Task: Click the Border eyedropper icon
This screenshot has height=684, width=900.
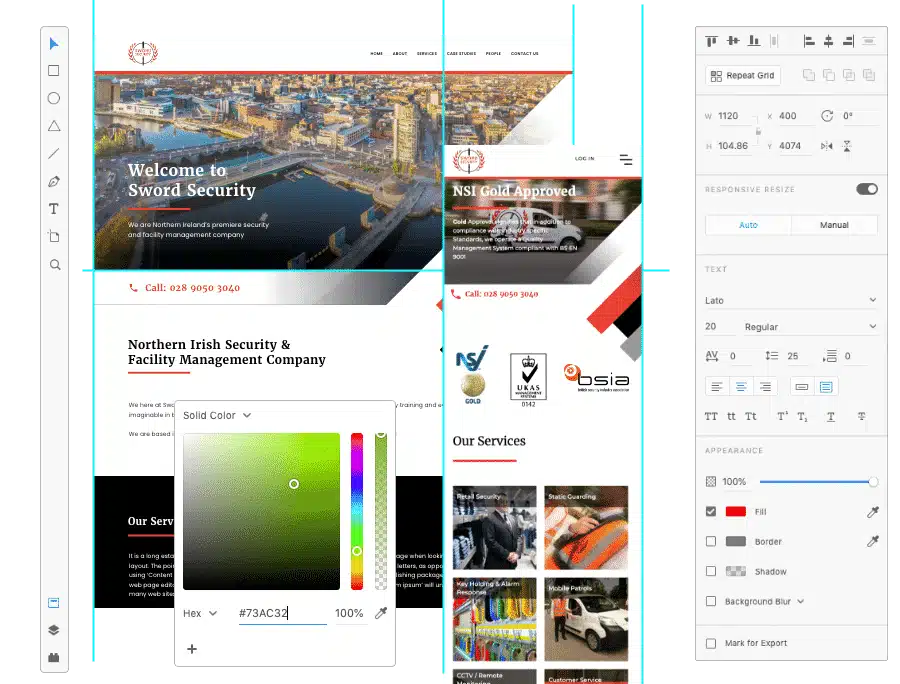Action: pos(872,541)
